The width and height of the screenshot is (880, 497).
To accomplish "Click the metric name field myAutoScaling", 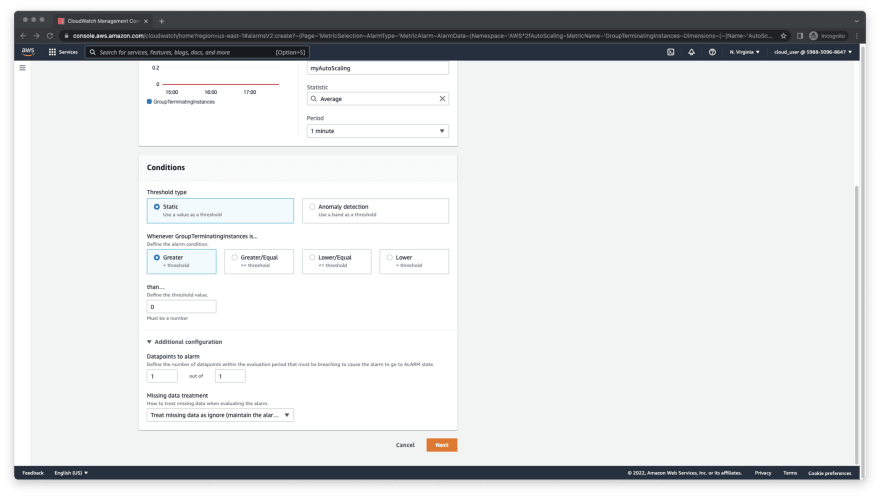I will 378,68.
